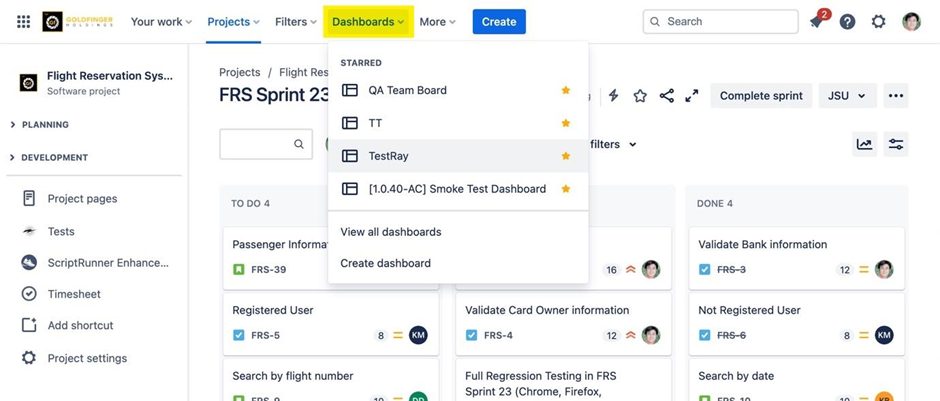
Task: Open the help question mark icon
Action: [x=847, y=22]
